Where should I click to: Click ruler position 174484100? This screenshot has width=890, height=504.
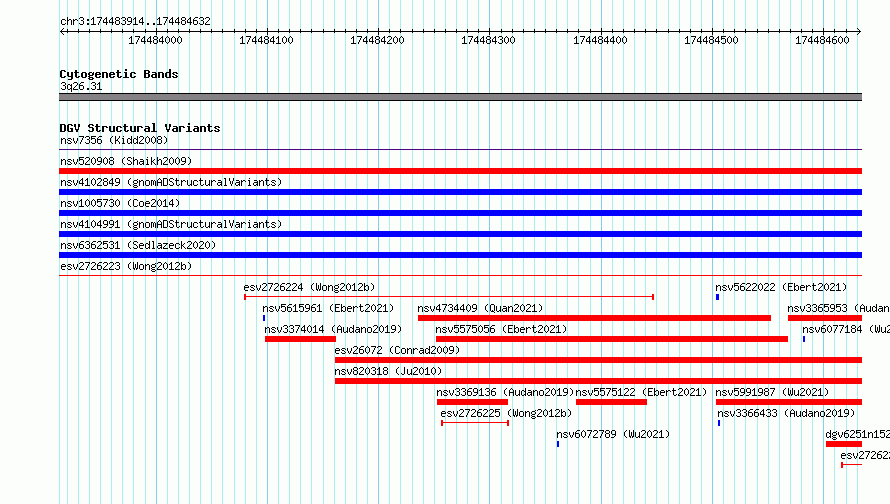coord(266,40)
